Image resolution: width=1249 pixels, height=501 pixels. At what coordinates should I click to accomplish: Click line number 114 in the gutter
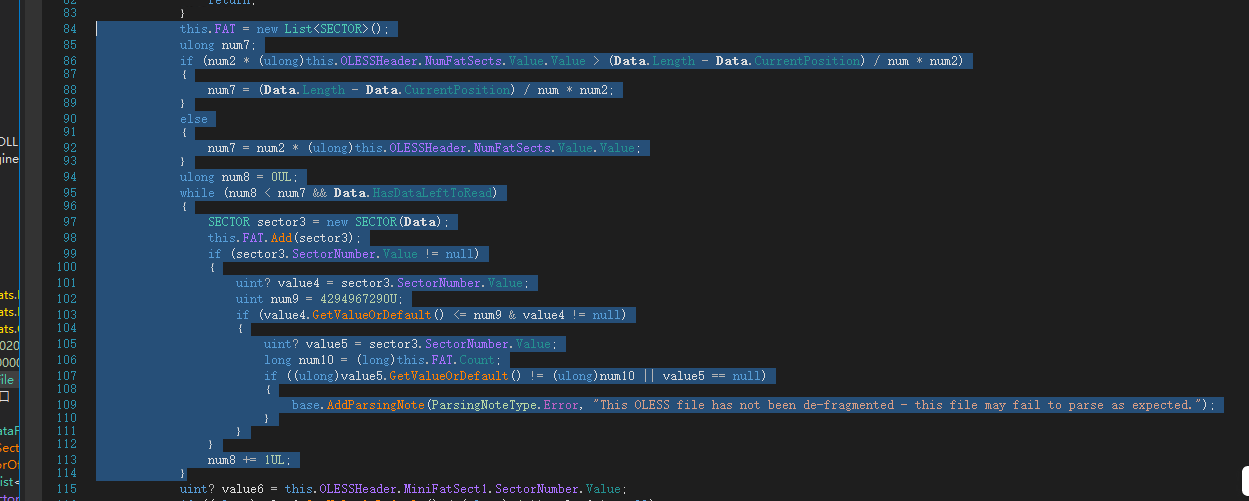tap(66, 473)
